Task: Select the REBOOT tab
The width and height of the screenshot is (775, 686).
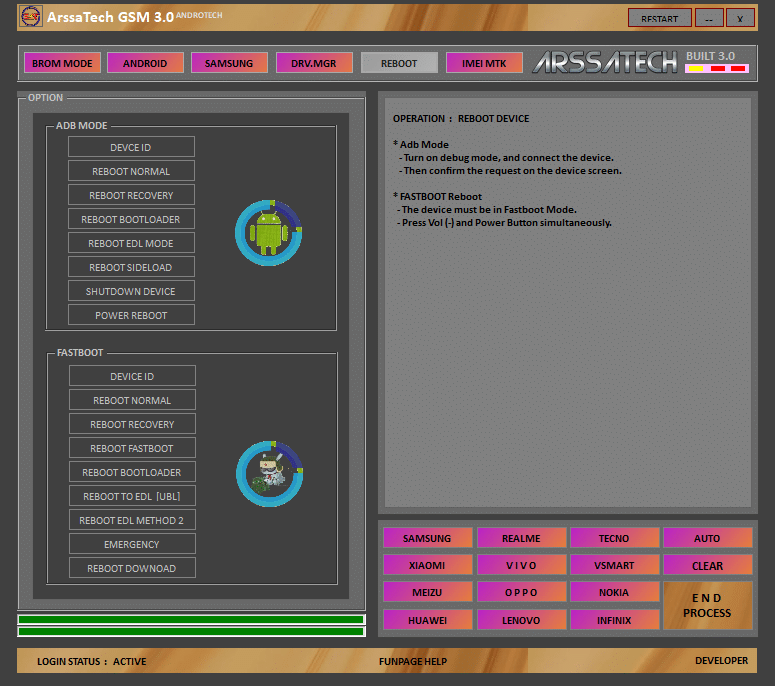Action: tap(399, 63)
